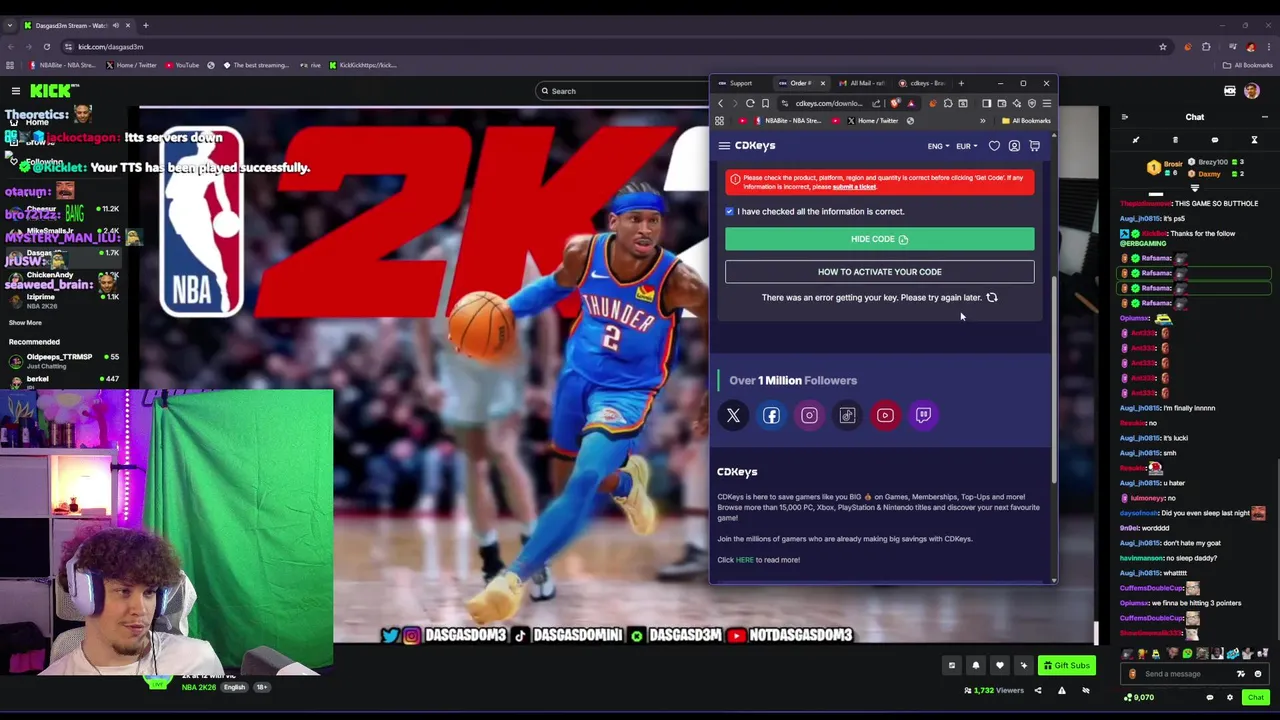Screen dimensions: 1280x720
Task: Follow the stream using the heart button
Action: [999, 665]
